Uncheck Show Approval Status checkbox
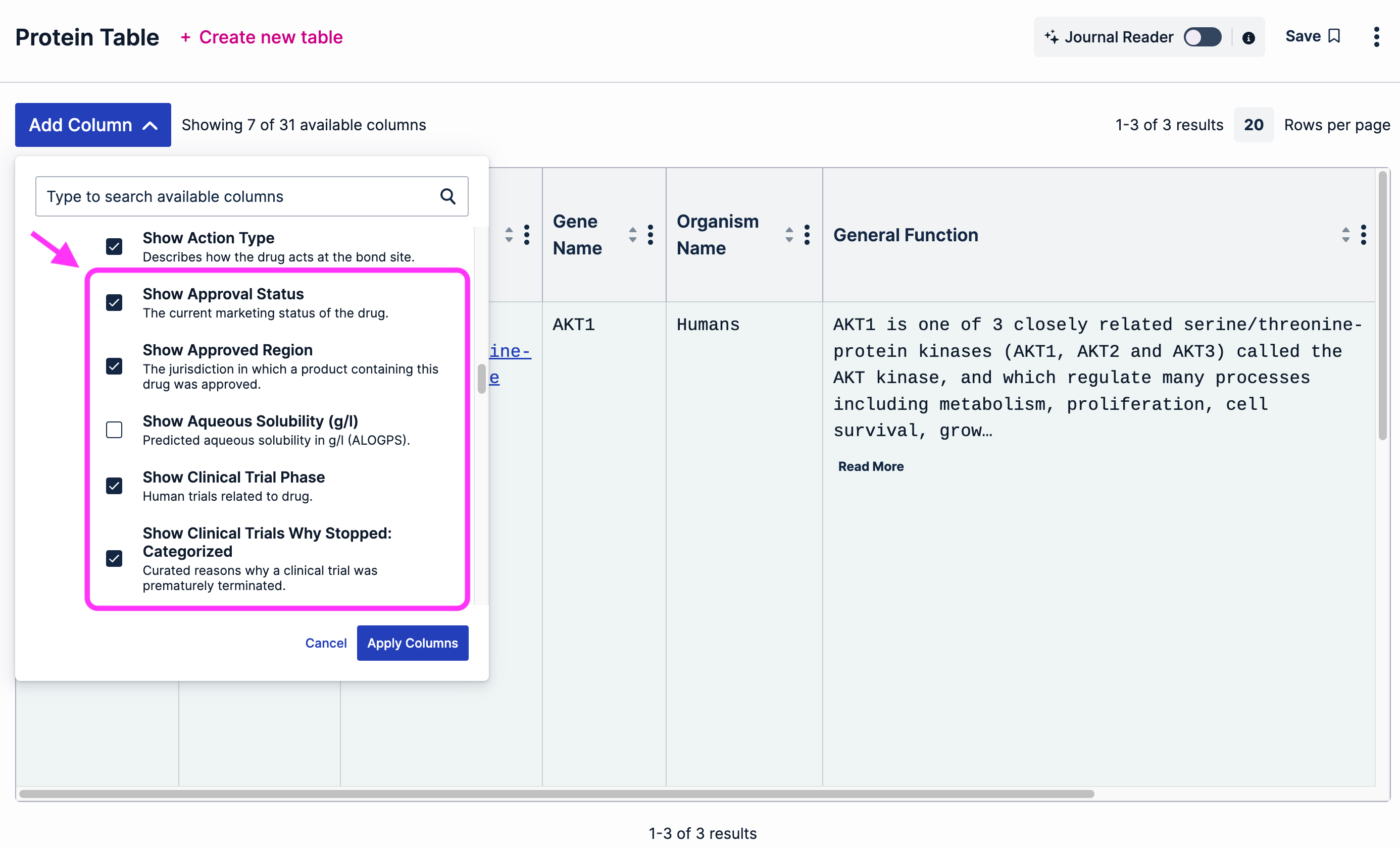Screen dimensions: 1400x849 click(114, 303)
